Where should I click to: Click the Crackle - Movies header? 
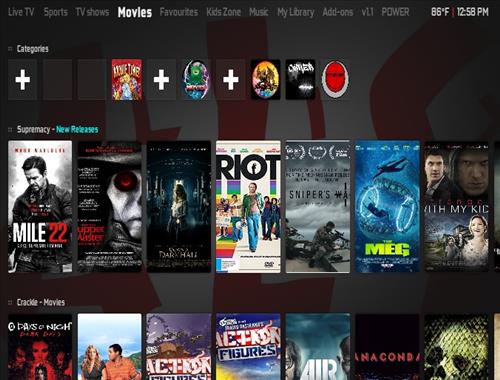pyautogui.click(x=41, y=302)
